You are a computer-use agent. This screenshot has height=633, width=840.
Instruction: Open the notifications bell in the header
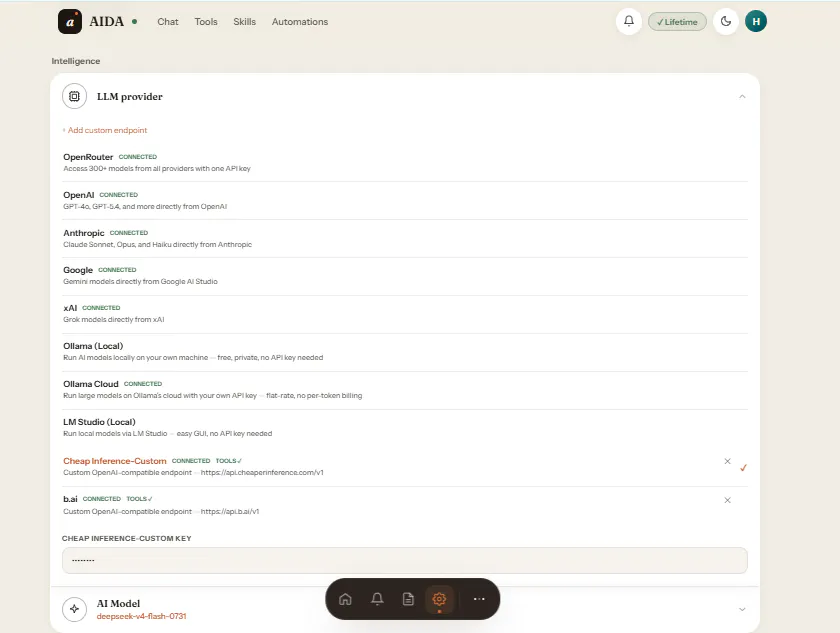pyautogui.click(x=629, y=21)
